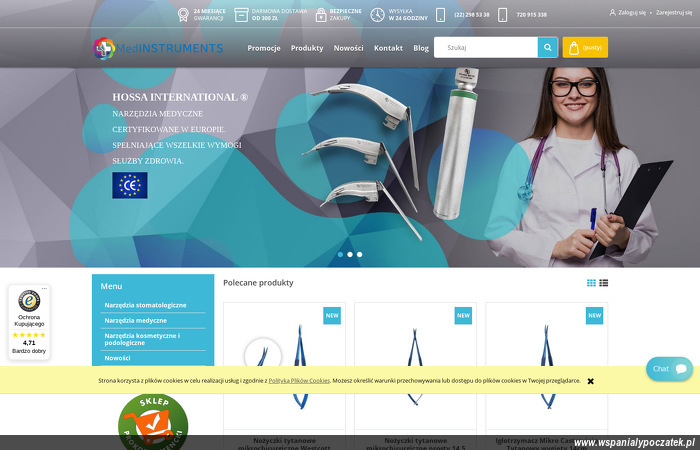Click the Zarejestruj się link
700x450 pixels.
point(674,12)
